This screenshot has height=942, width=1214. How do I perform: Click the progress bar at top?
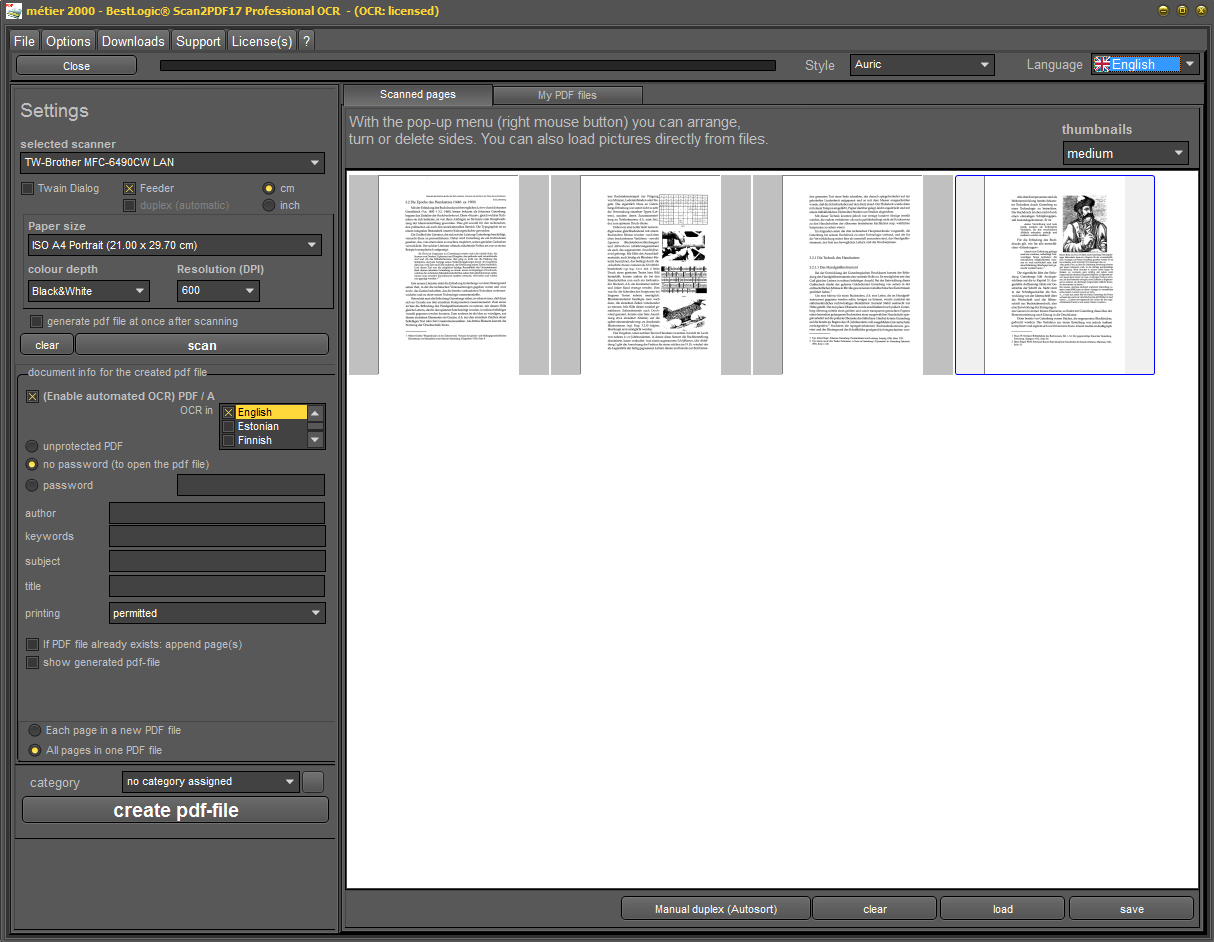pyautogui.click(x=467, y=66)
